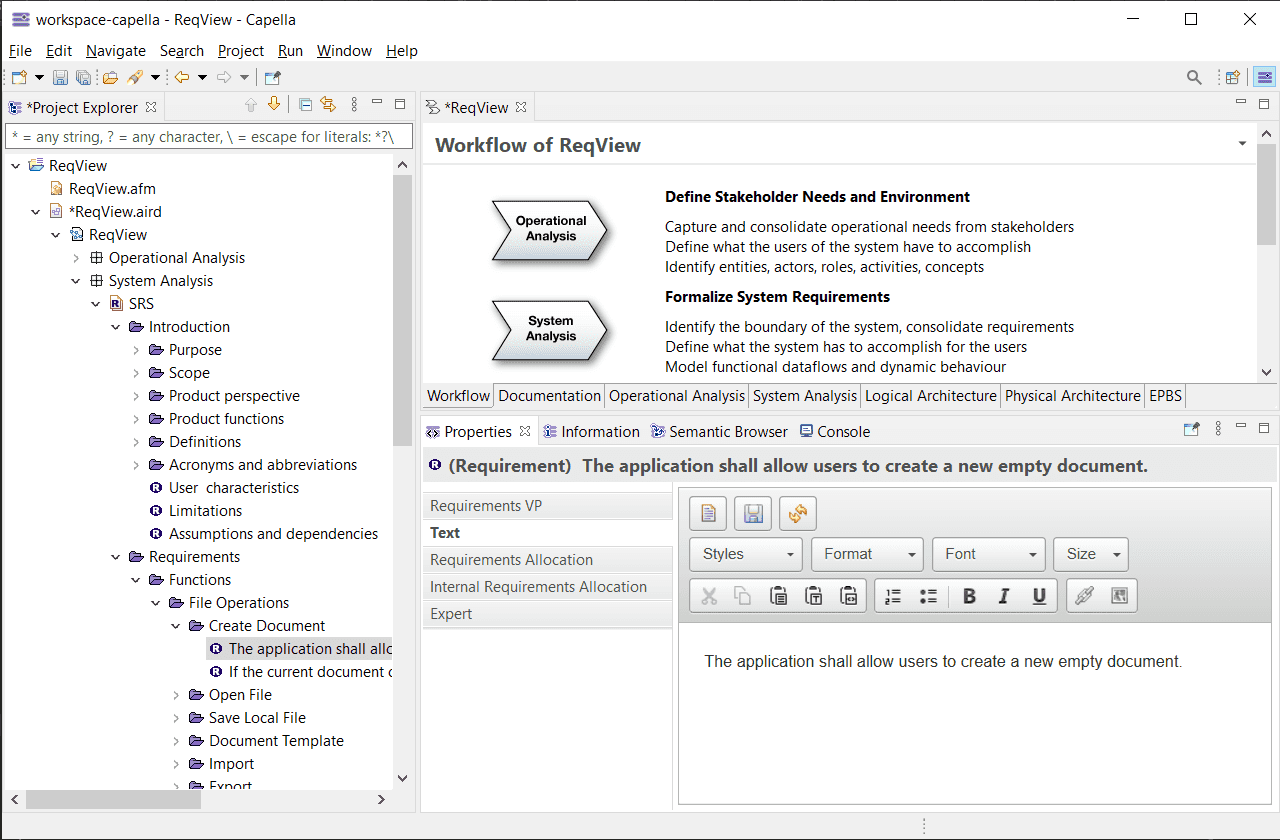Click the Collapse All icon in Project Explorer
This screenshot has width=1280, height=840.
point(306,105)
